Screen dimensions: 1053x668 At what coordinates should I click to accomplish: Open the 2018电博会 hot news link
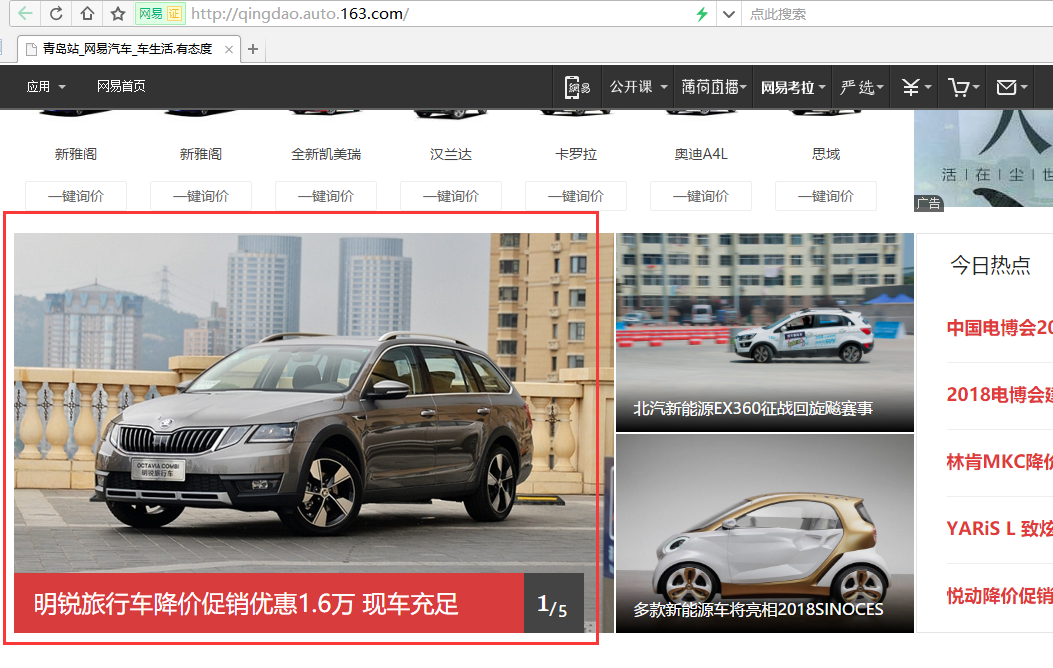[x=999, y=394]
